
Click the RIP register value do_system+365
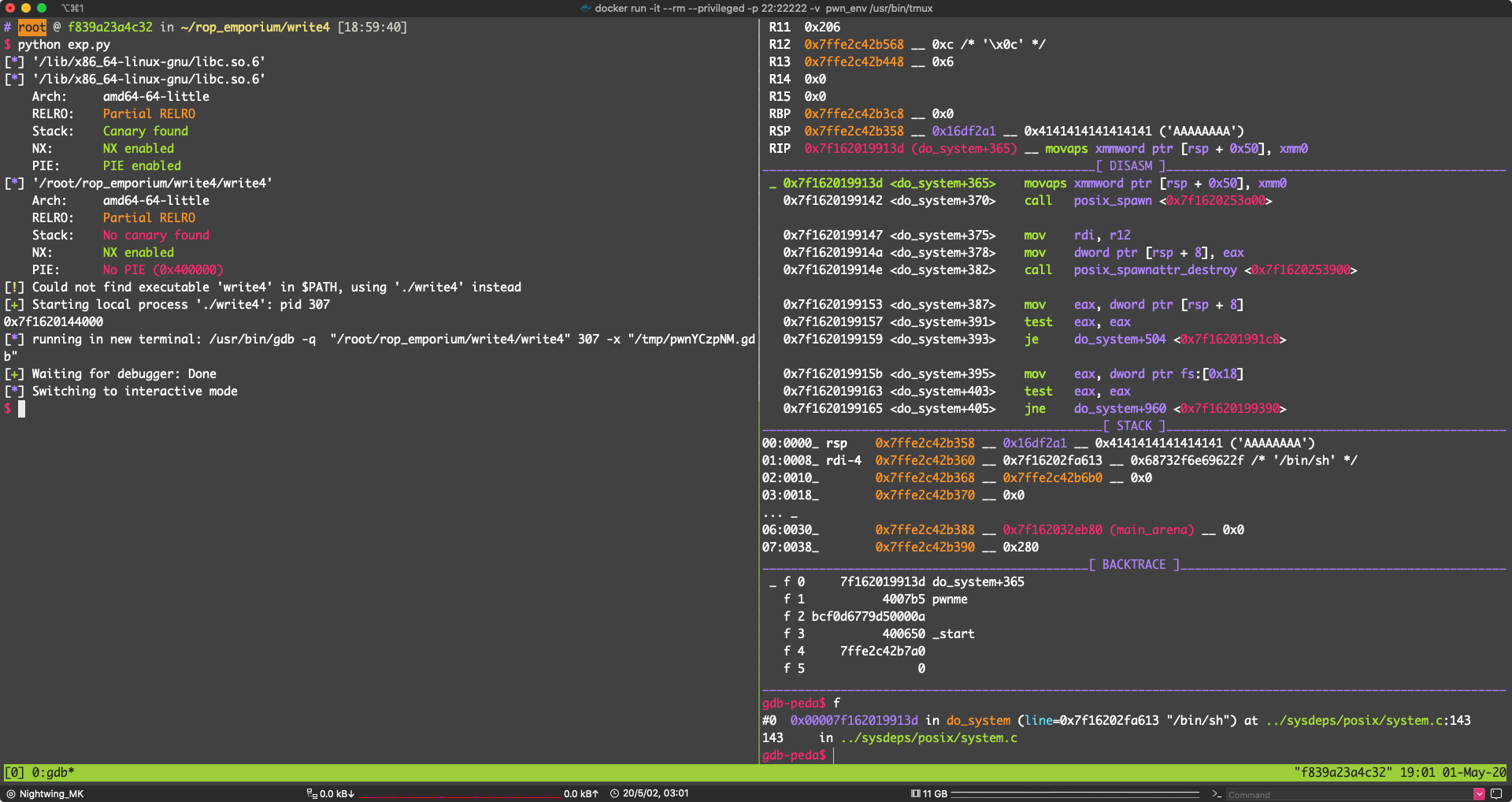(910, 149)
